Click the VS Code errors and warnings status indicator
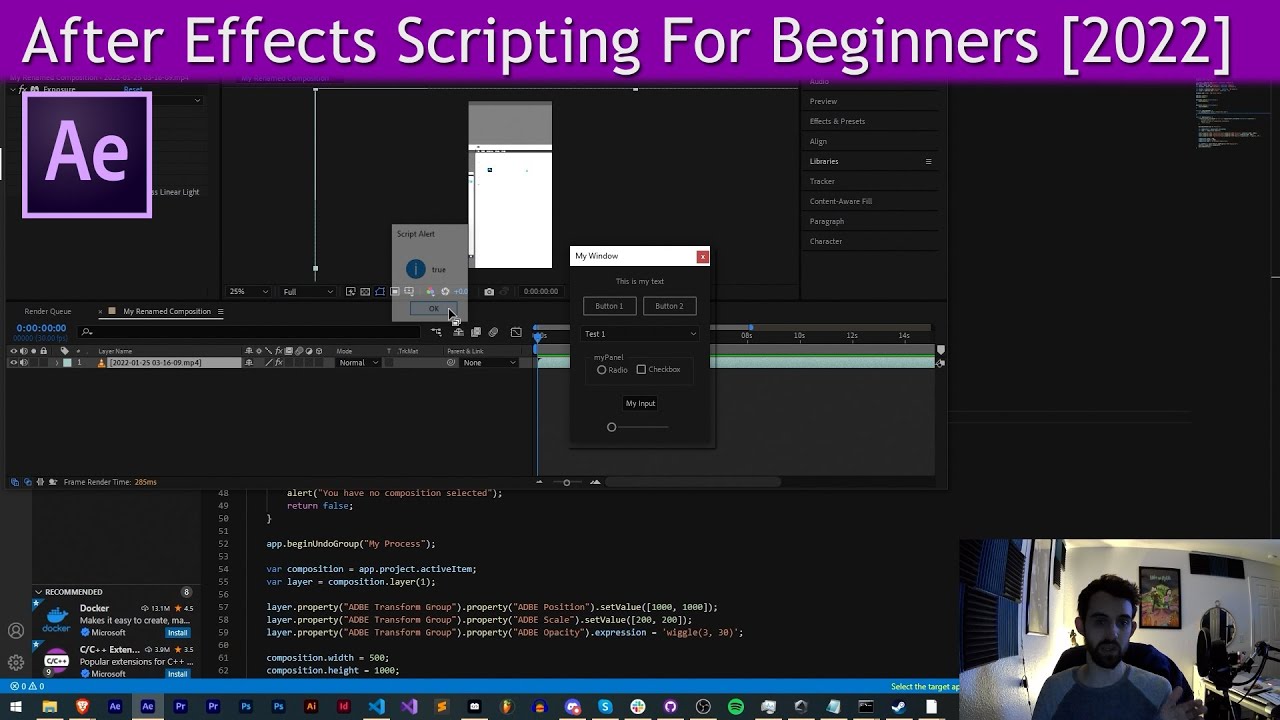The width and height of the screenshot is (1280, 720). pyautogui.click(x=27, y=686)
